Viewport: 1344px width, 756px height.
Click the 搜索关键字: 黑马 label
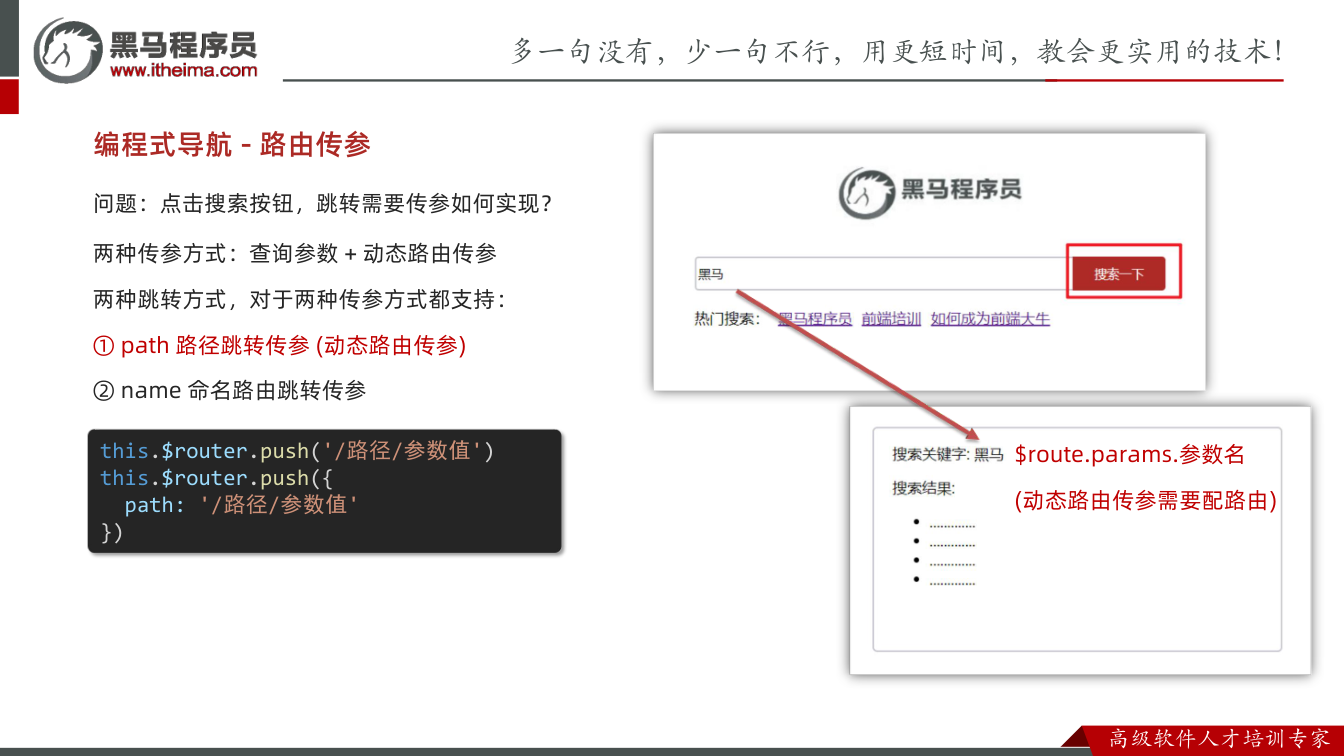(948, 455)
